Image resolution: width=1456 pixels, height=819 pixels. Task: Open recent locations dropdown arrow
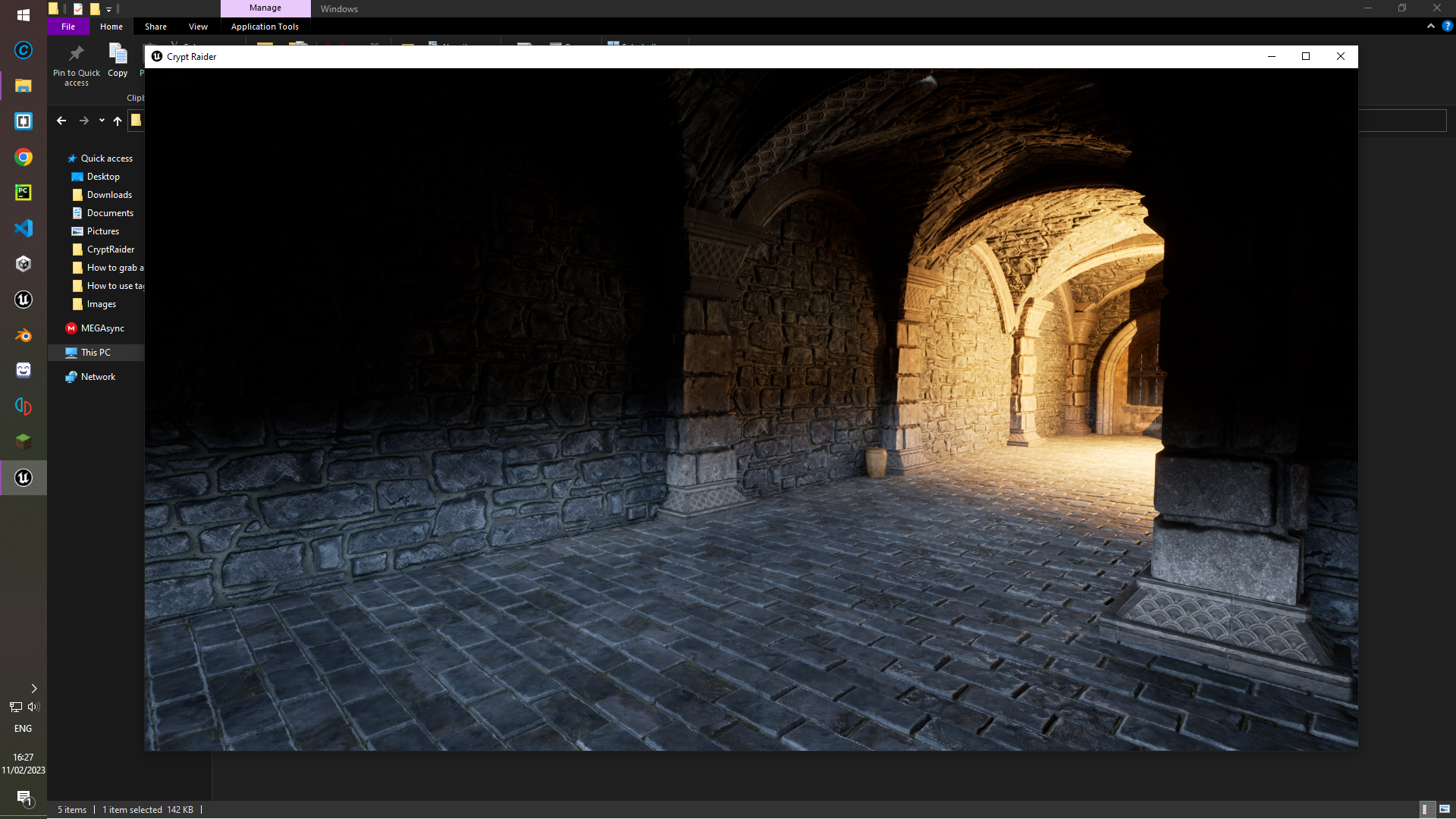pos(102,121)
